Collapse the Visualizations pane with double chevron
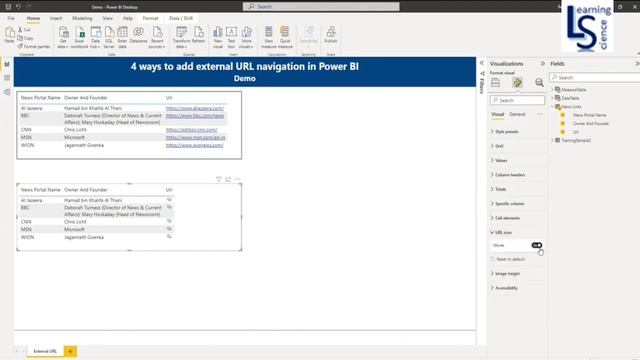 click(542, 64)
